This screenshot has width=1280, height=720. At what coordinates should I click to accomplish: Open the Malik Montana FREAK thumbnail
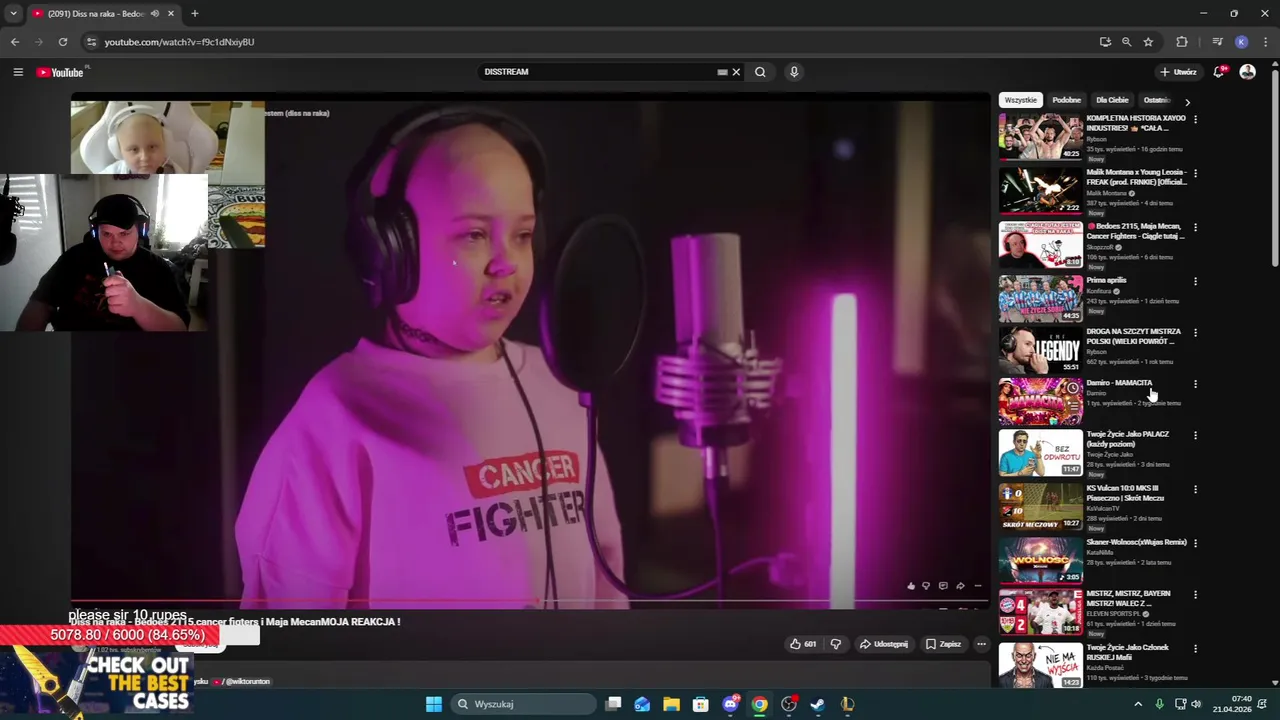[1040, 190]
